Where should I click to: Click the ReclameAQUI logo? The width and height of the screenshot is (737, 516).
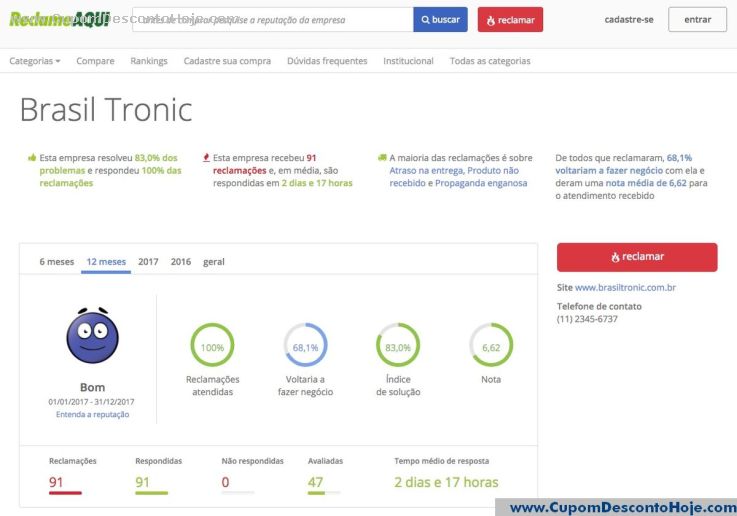60,20
